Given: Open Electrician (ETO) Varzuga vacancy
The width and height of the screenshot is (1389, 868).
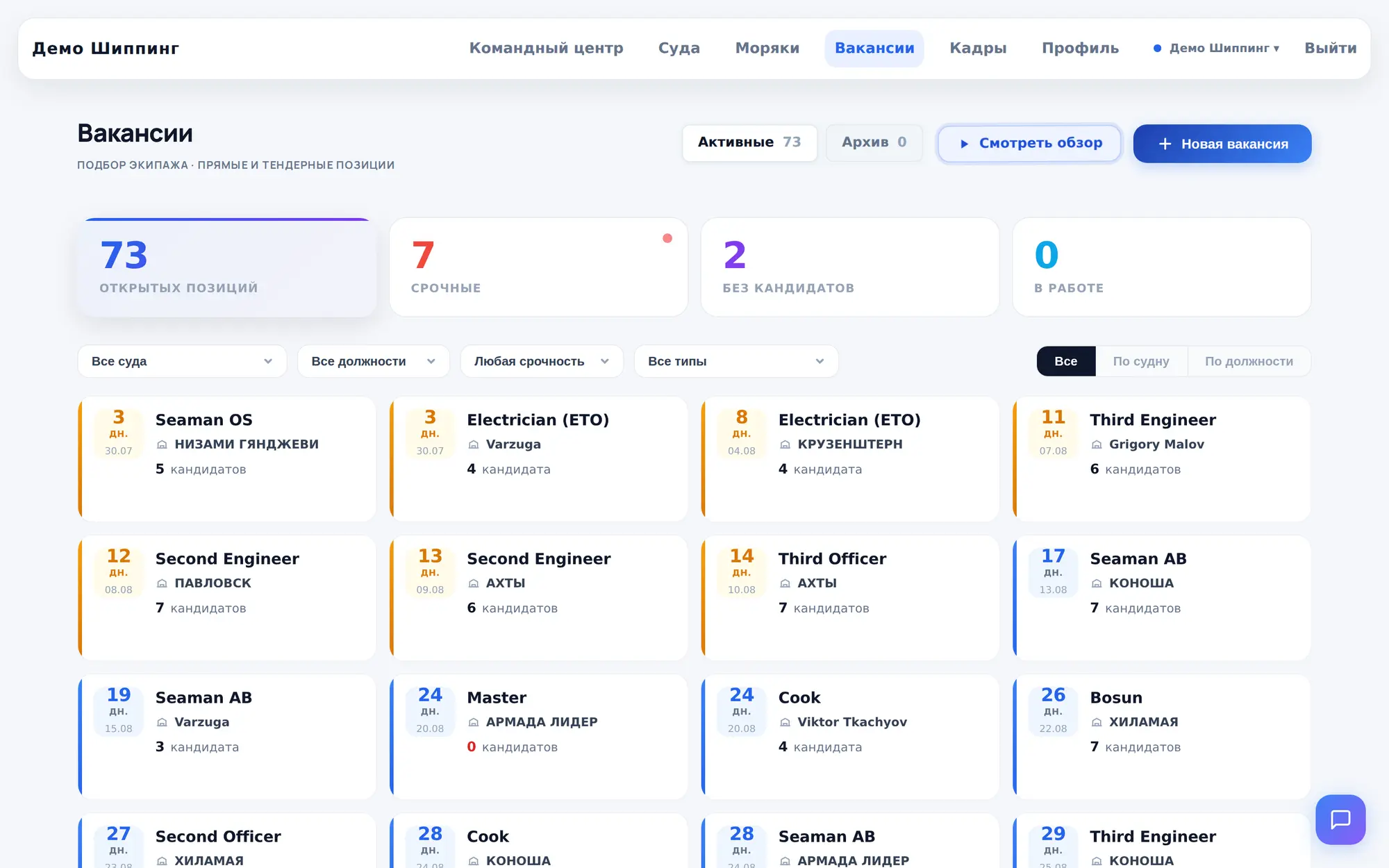Looking at the screenshot, I should click(x=539, y=459).
